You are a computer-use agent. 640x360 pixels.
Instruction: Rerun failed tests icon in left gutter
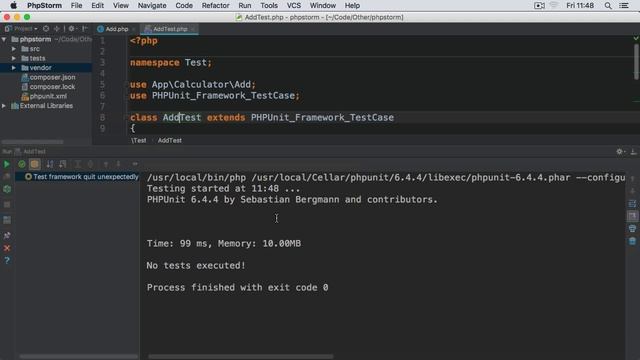[x=7, y=177]
